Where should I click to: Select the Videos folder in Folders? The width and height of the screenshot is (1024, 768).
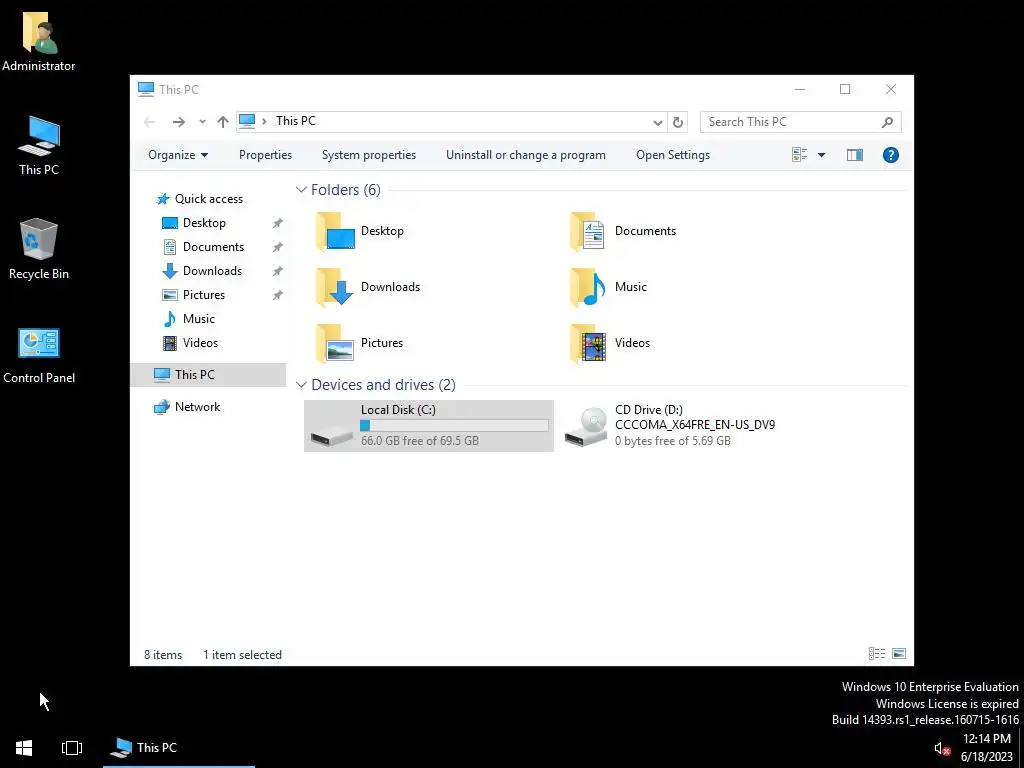(610, 343)
